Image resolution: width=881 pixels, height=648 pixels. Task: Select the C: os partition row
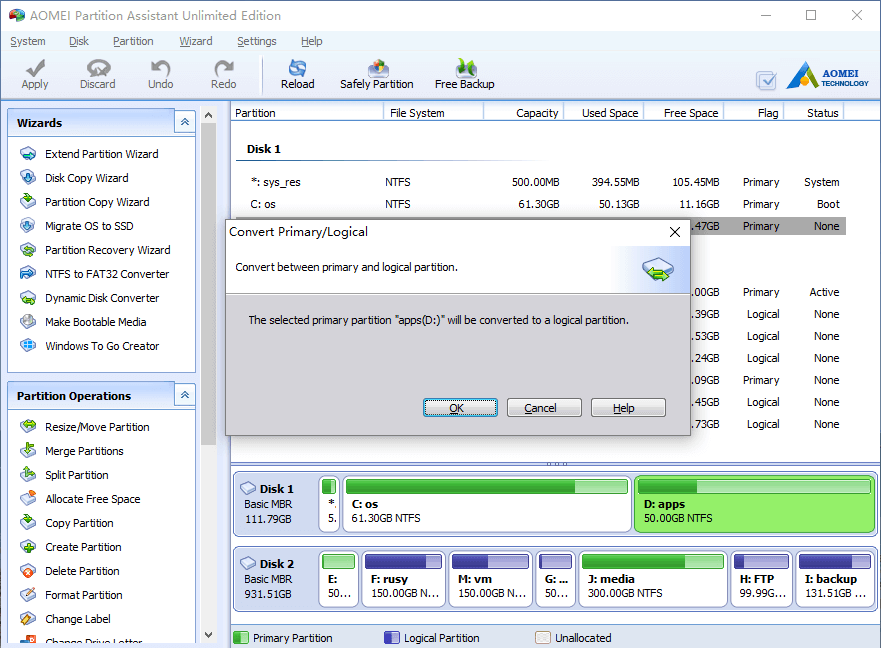[541, 204]
